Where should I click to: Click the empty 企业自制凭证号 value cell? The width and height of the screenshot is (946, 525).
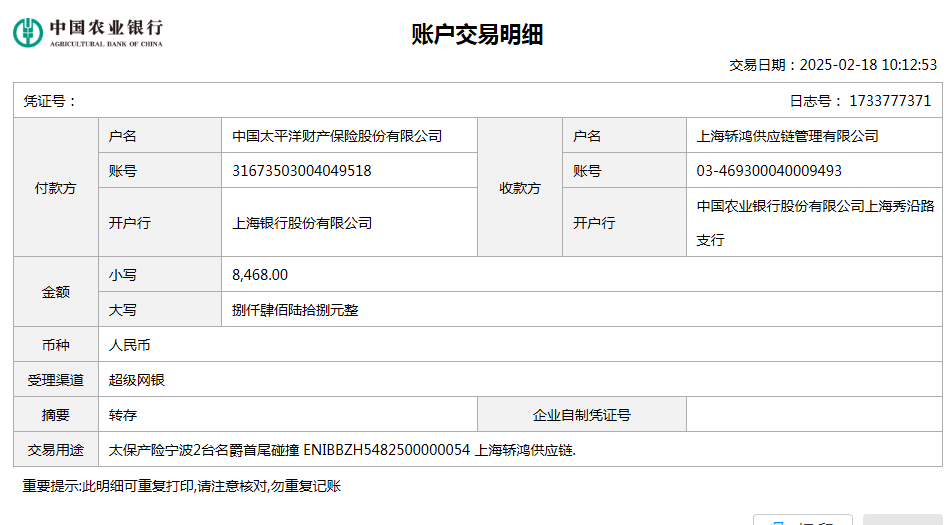point(809,415)
